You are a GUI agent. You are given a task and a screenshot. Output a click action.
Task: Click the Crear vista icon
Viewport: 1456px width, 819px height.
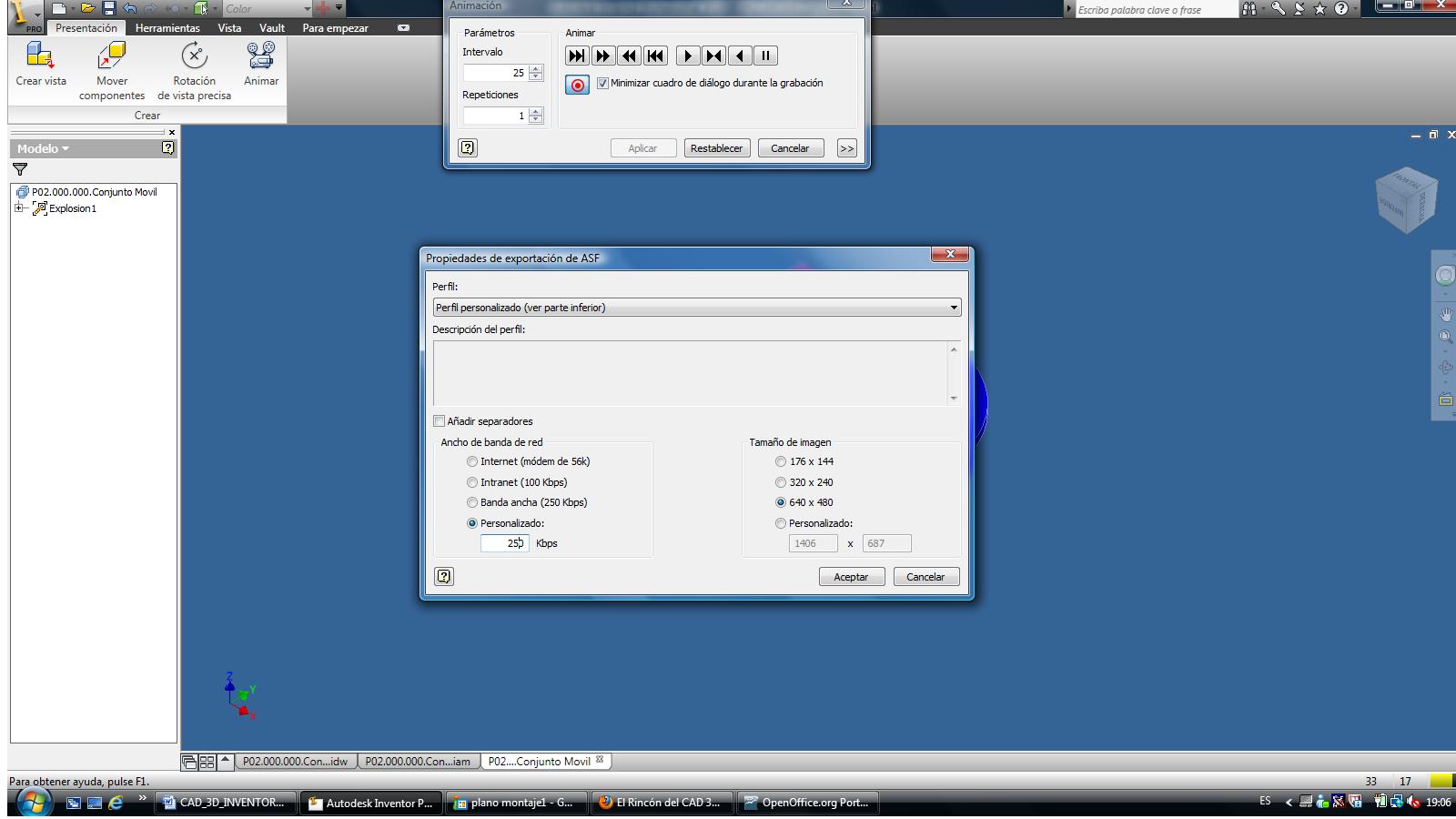40,58
